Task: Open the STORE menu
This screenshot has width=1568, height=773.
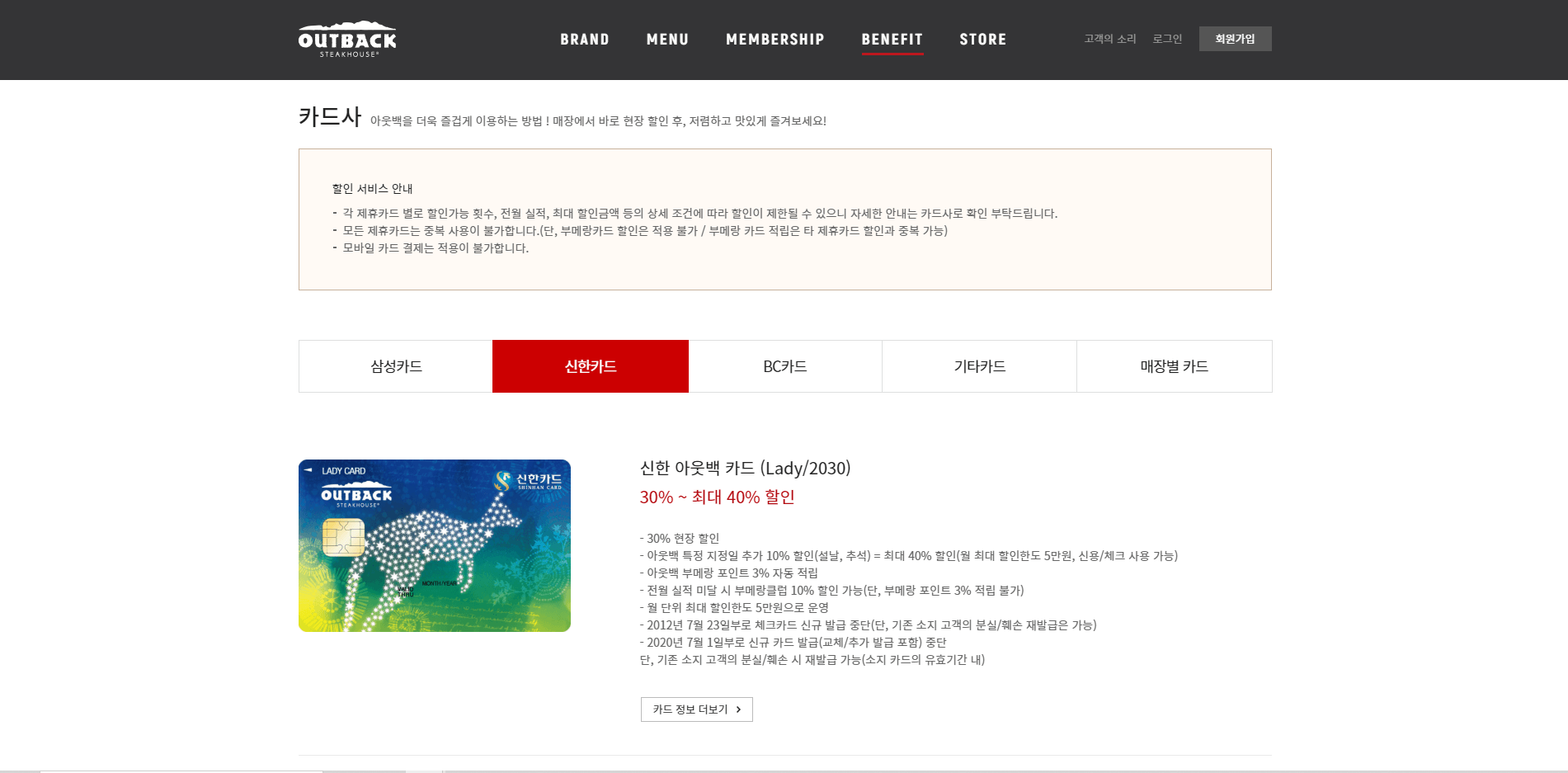Action: coord(982,40)
